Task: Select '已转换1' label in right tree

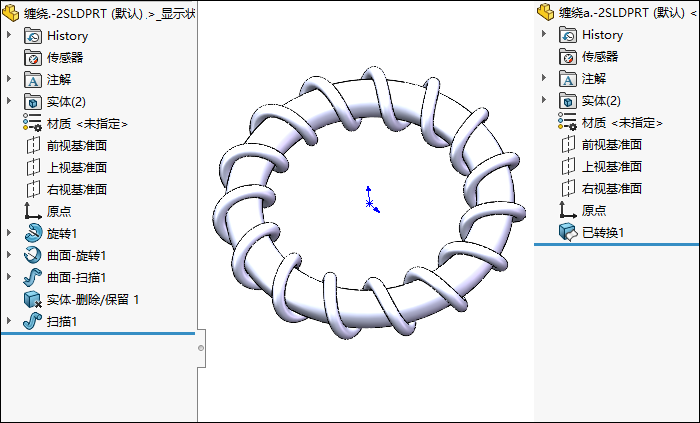Action: click(603, 233)
